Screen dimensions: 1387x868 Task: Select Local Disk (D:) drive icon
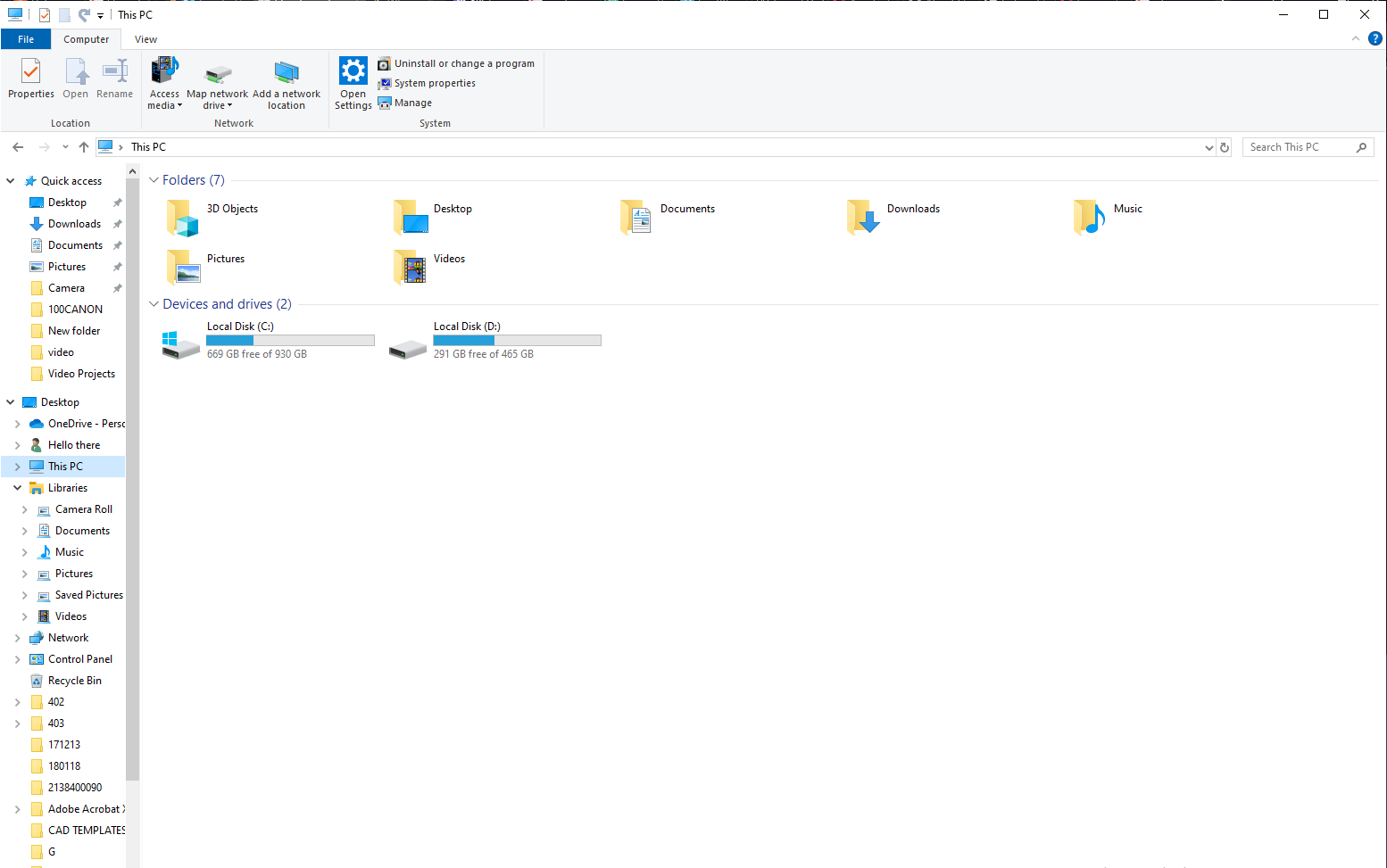(408, 348)
